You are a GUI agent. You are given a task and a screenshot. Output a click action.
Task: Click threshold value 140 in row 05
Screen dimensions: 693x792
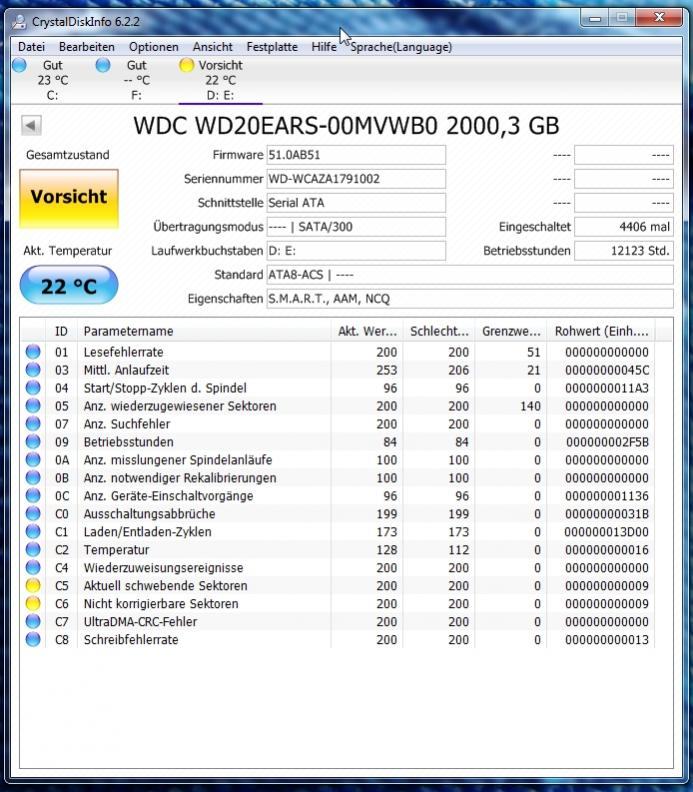pyautogui.click(x=530, y=406)
